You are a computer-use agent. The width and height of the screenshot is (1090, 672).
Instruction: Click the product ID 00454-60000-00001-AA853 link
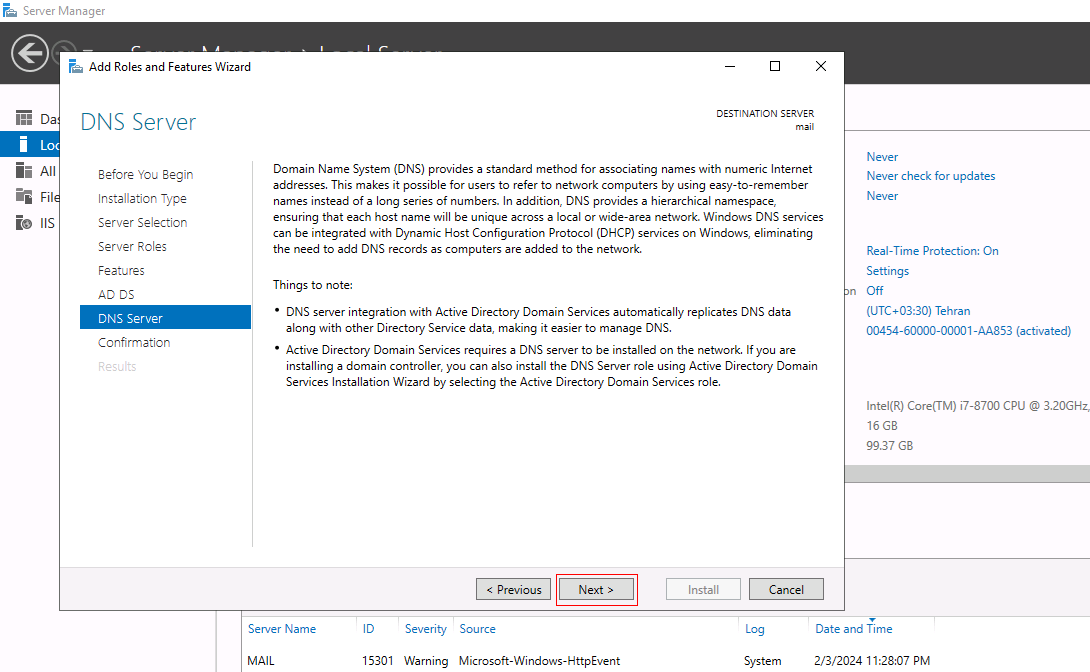pos(968,331)
